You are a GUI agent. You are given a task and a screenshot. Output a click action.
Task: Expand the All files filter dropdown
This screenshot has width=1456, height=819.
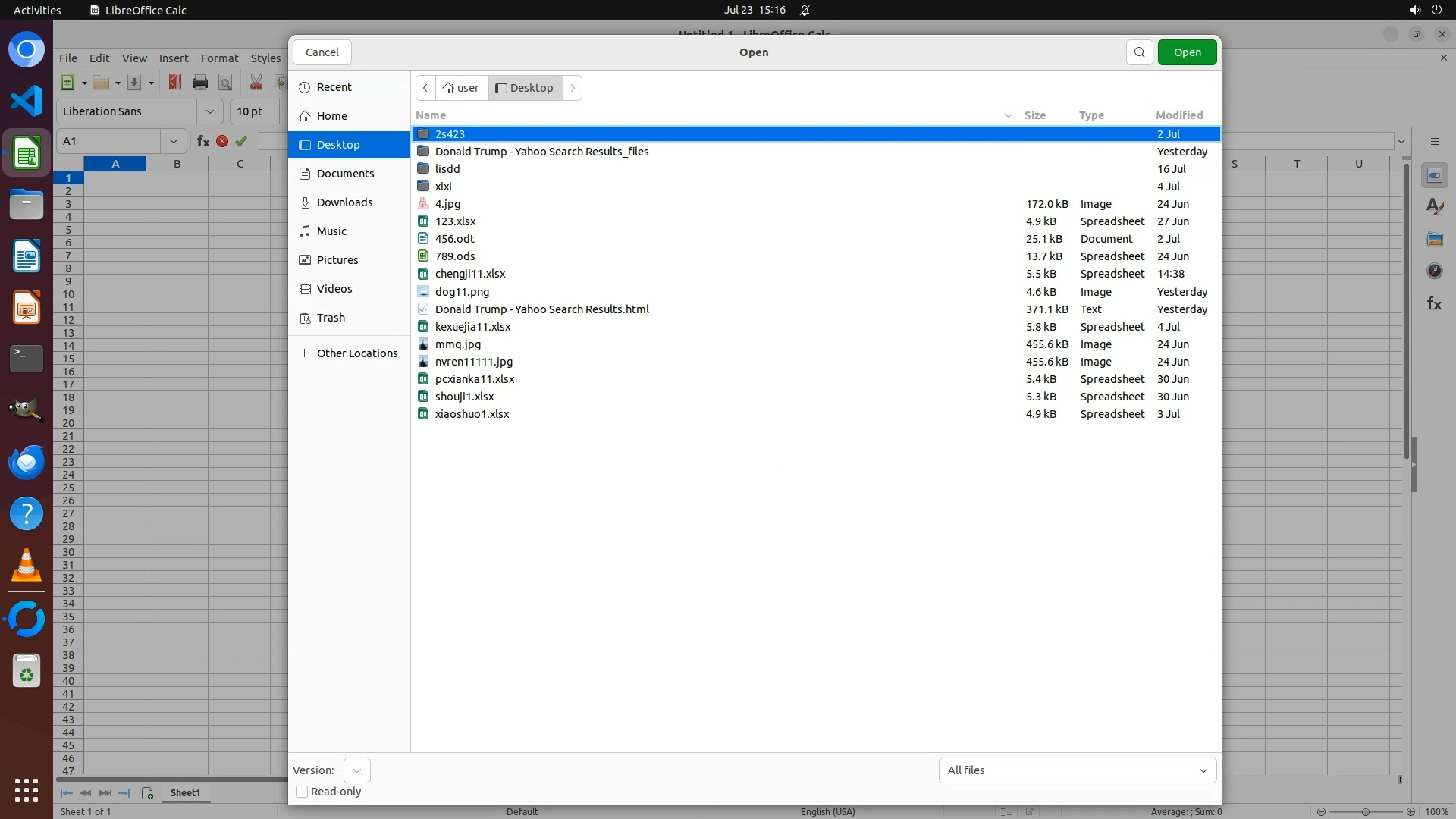(1077, 770)
